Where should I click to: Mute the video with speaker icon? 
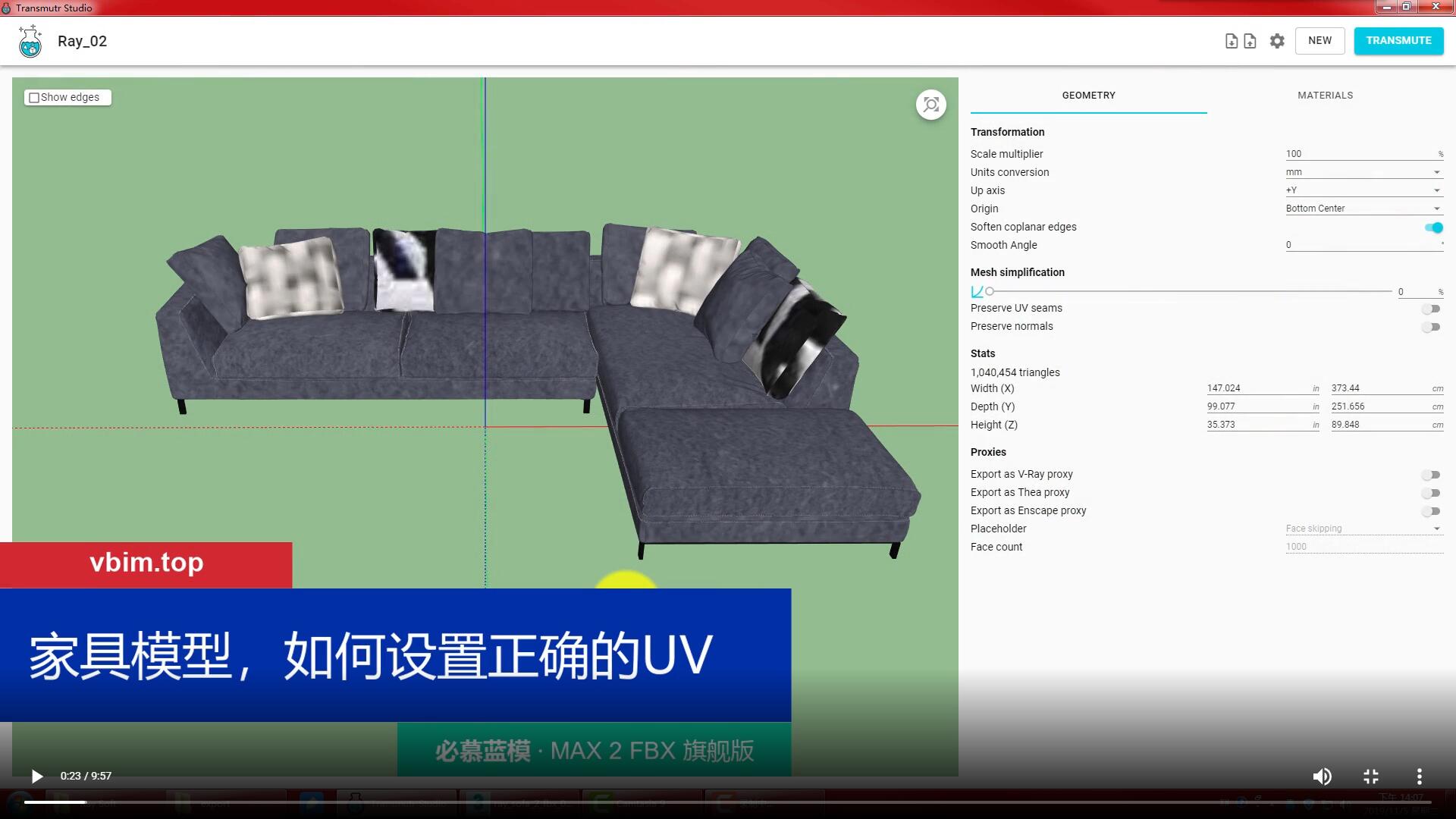[1322, 776]
